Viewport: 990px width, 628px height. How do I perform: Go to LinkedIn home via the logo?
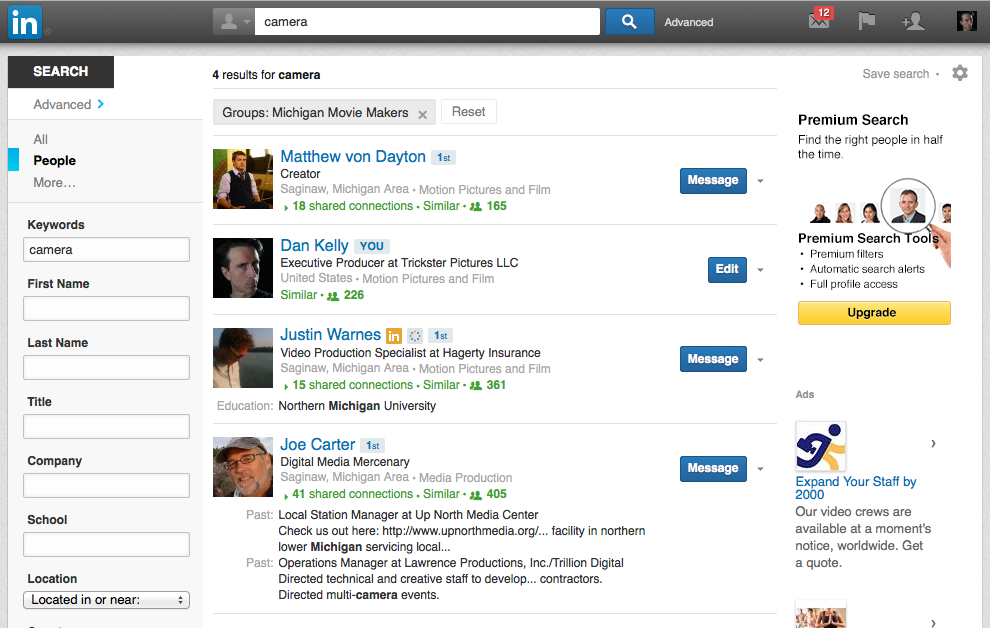coord(25,22)
